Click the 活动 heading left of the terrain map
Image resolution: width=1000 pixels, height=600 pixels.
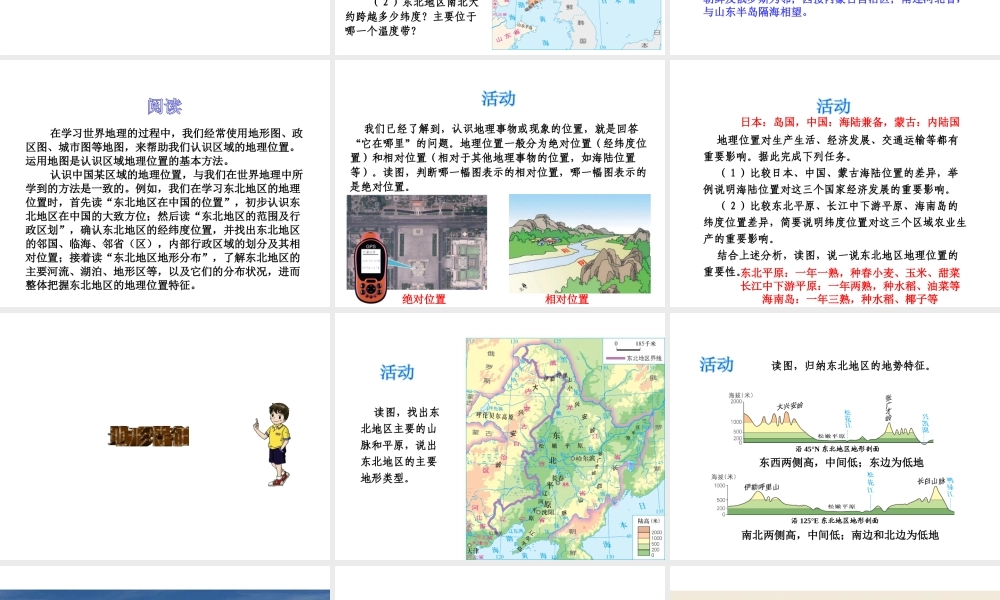397,372
